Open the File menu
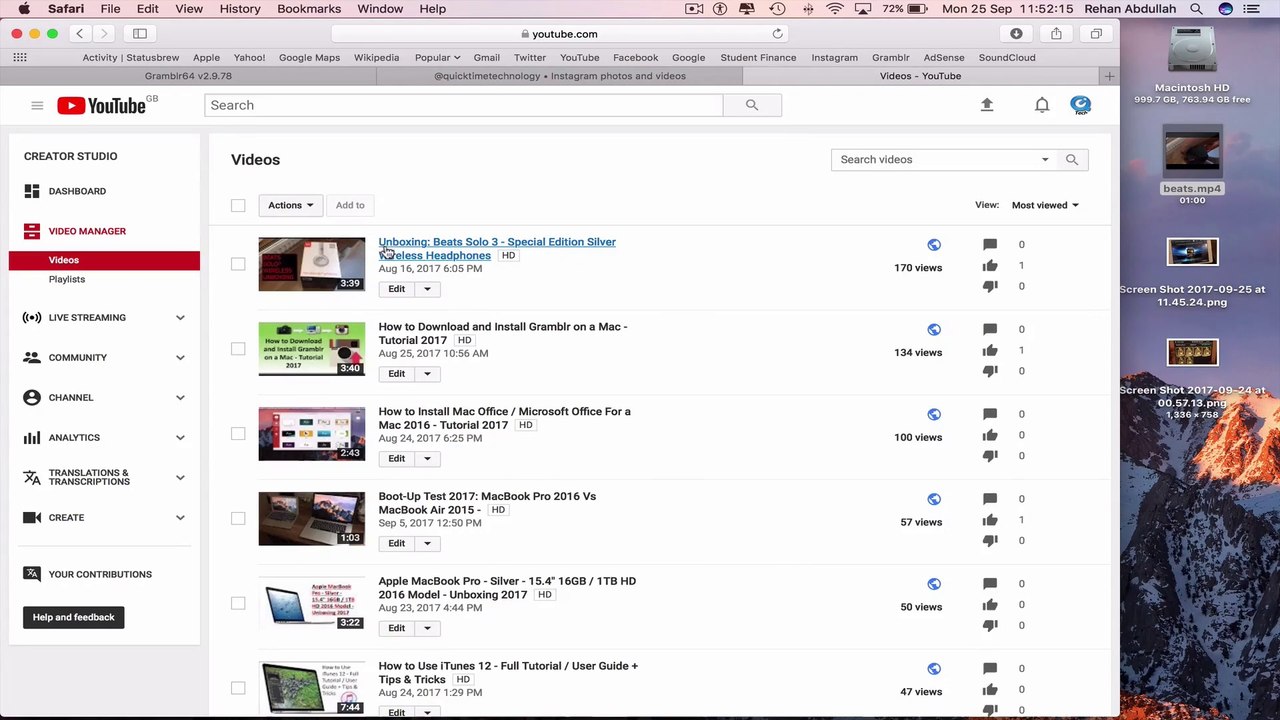This screenshot has width=1280, height=720. point(110,9)
